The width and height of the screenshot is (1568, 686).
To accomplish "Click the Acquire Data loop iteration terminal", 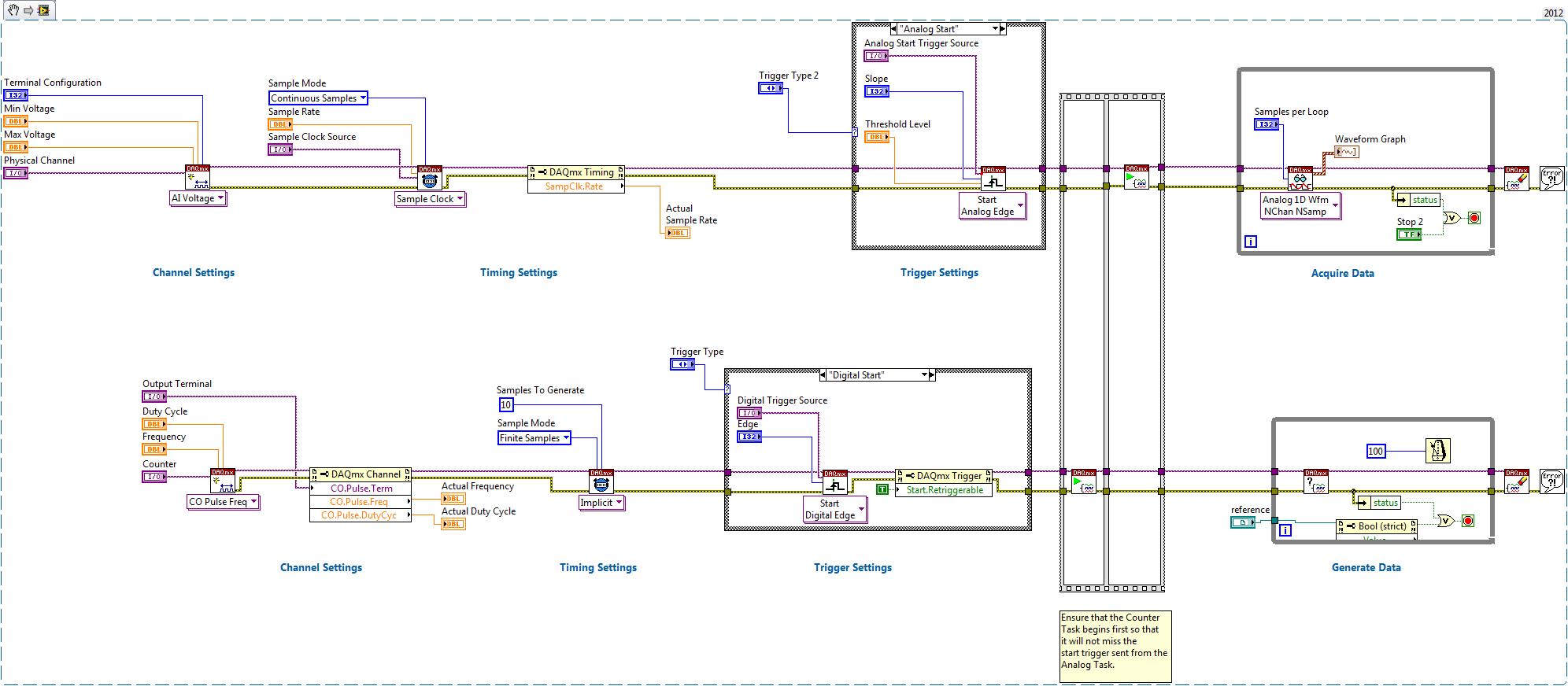I will pos(1251,242).
